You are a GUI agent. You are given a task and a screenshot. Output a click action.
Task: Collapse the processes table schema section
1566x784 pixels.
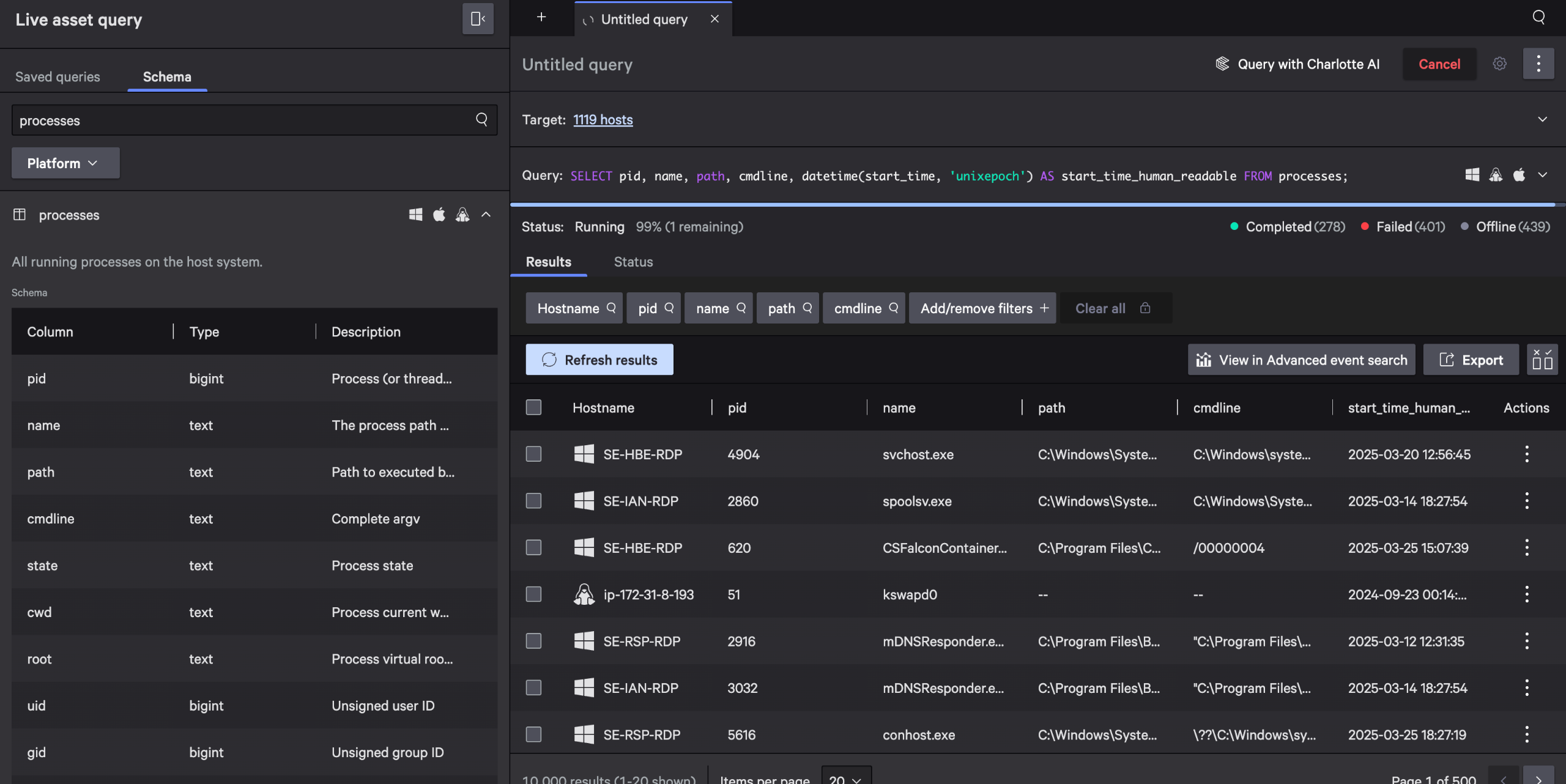pyautogui.click(x=486, y=215)
